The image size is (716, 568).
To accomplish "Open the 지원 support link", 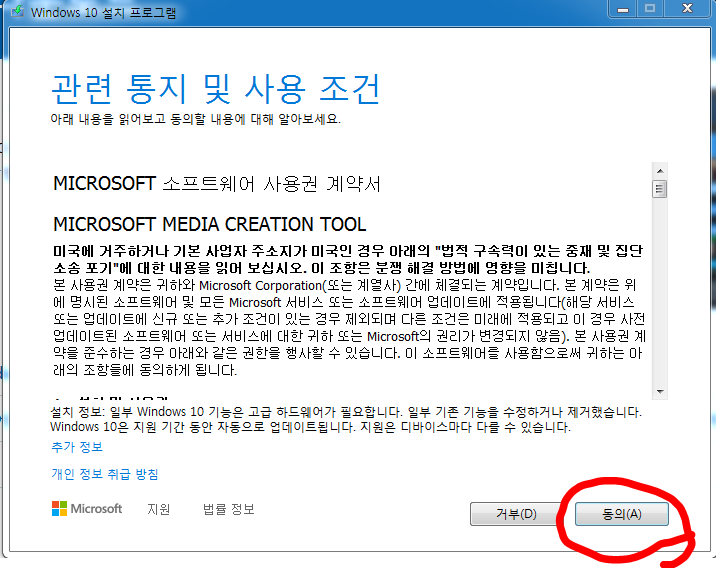I will 158,509.
